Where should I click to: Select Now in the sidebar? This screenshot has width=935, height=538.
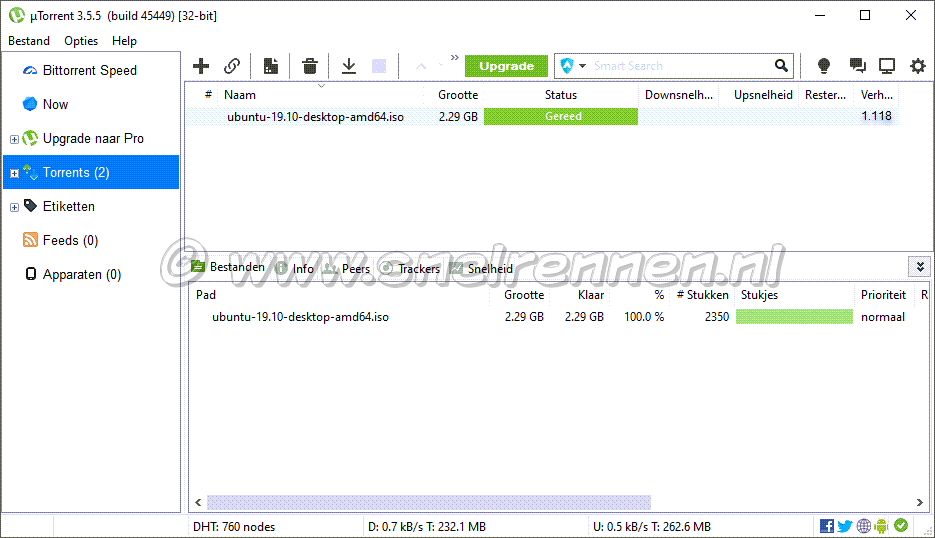click(55, 104)
